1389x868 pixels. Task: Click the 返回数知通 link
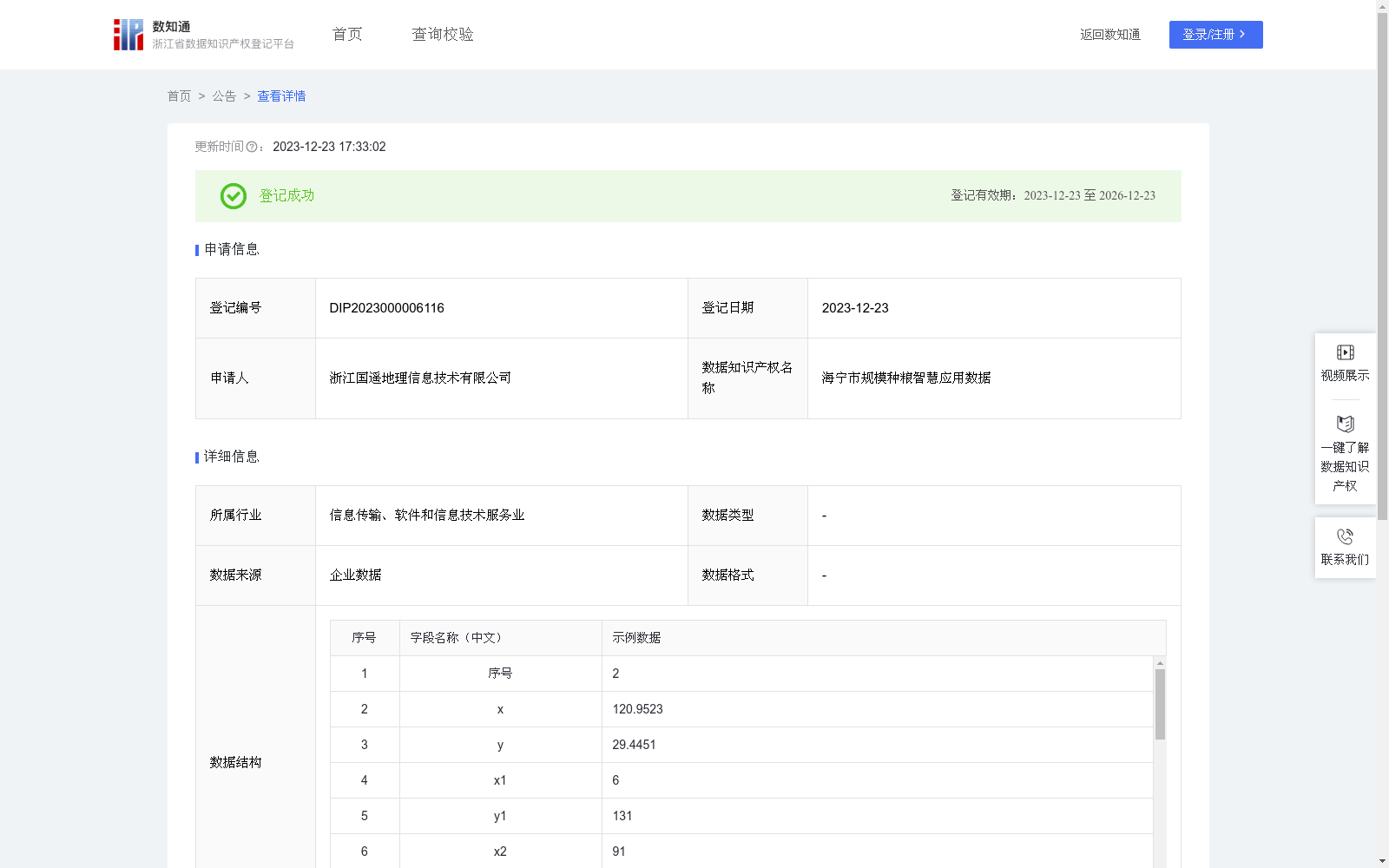click(x=1110, y=35)
